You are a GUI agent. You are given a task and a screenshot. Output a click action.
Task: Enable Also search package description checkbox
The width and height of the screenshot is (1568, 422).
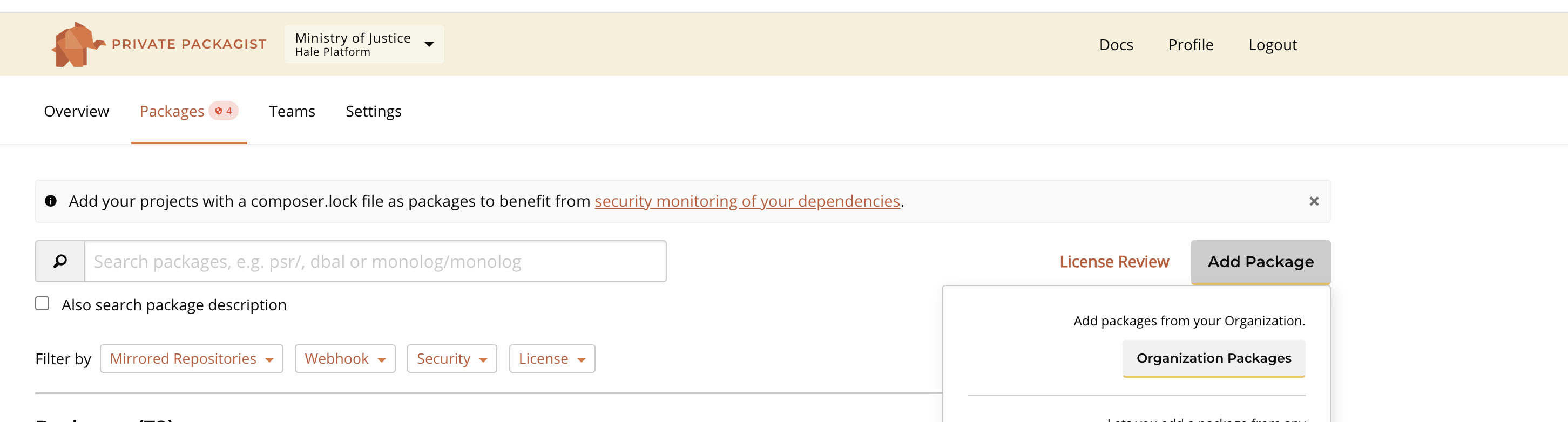[x=42, y=303]
